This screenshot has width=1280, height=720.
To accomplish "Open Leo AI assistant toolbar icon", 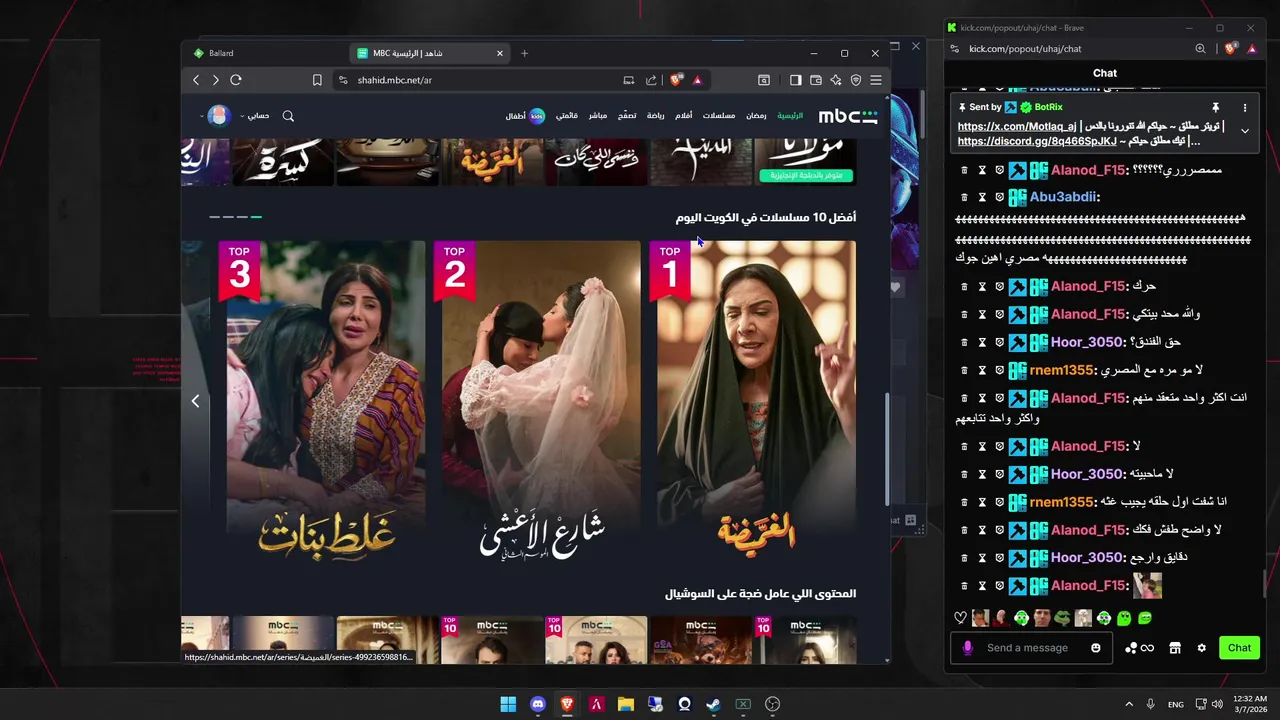I will (836, 80).
